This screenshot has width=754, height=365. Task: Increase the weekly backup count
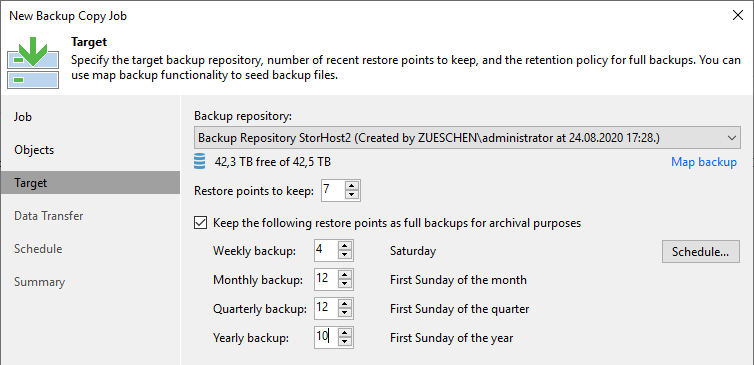tap(345, 247)
